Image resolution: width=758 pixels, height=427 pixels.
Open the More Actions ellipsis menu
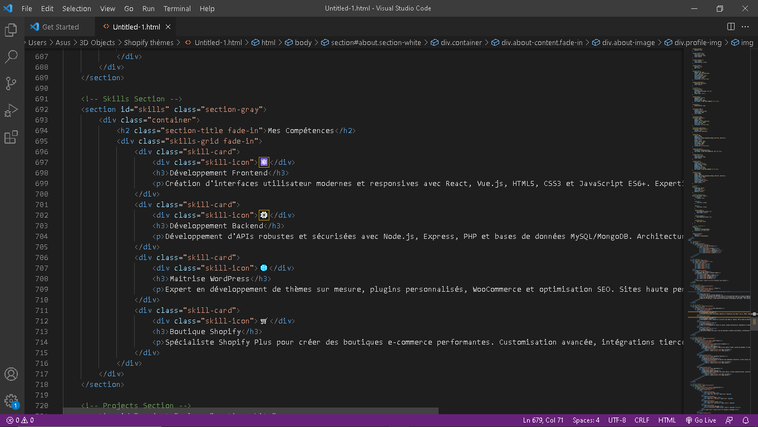tap(746, 27)
